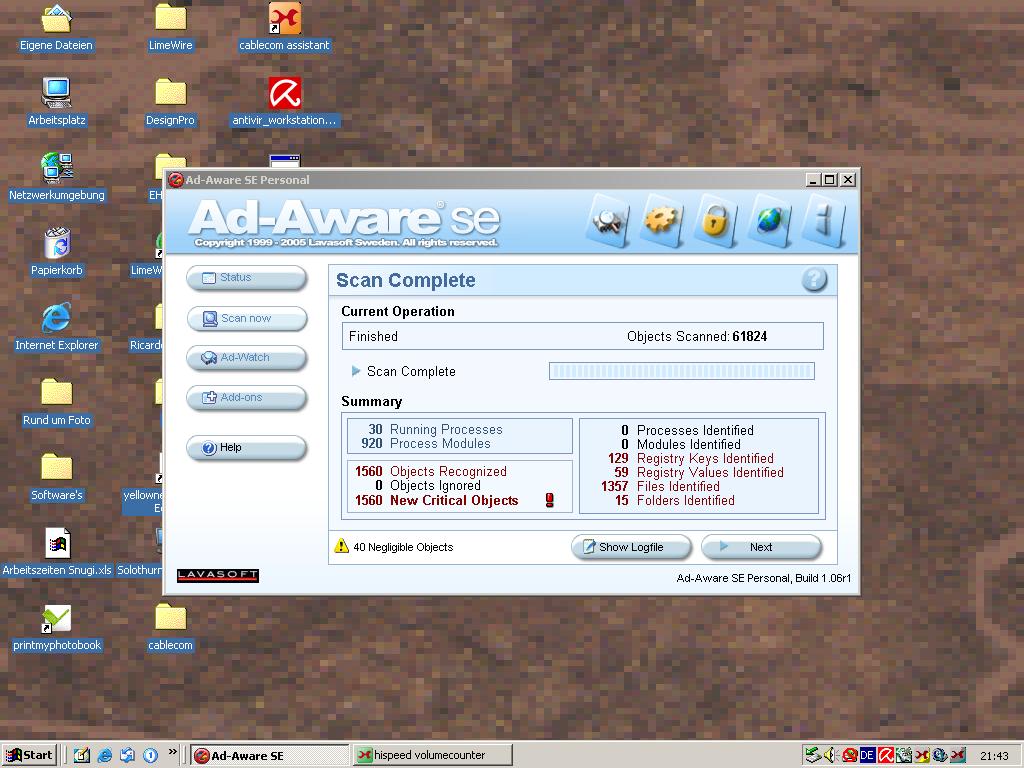Open the settings gear icon in header
1024x768 pixels.
pyautogui.click(x=662, y=220)
